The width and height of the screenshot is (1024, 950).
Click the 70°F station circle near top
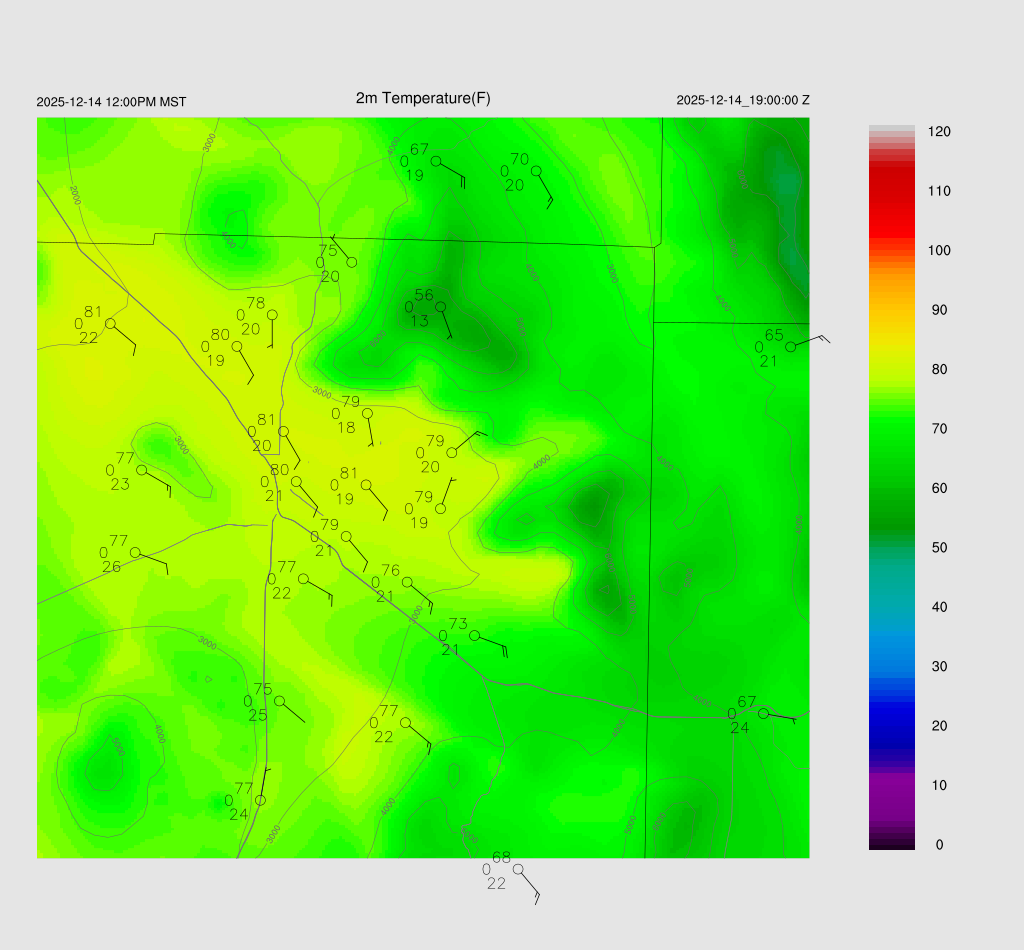(536, 171)
